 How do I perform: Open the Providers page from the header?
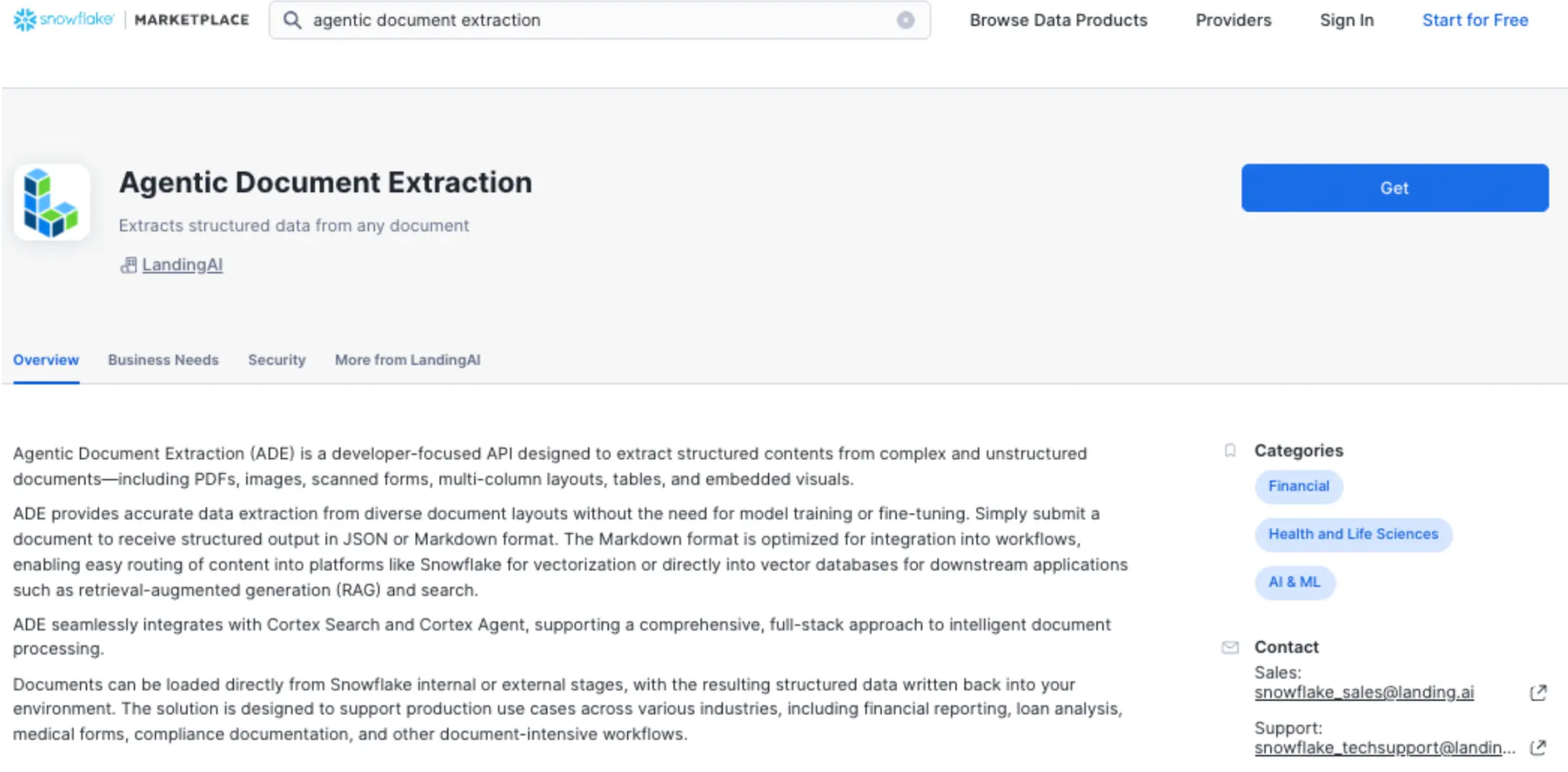pos(1233,20)
